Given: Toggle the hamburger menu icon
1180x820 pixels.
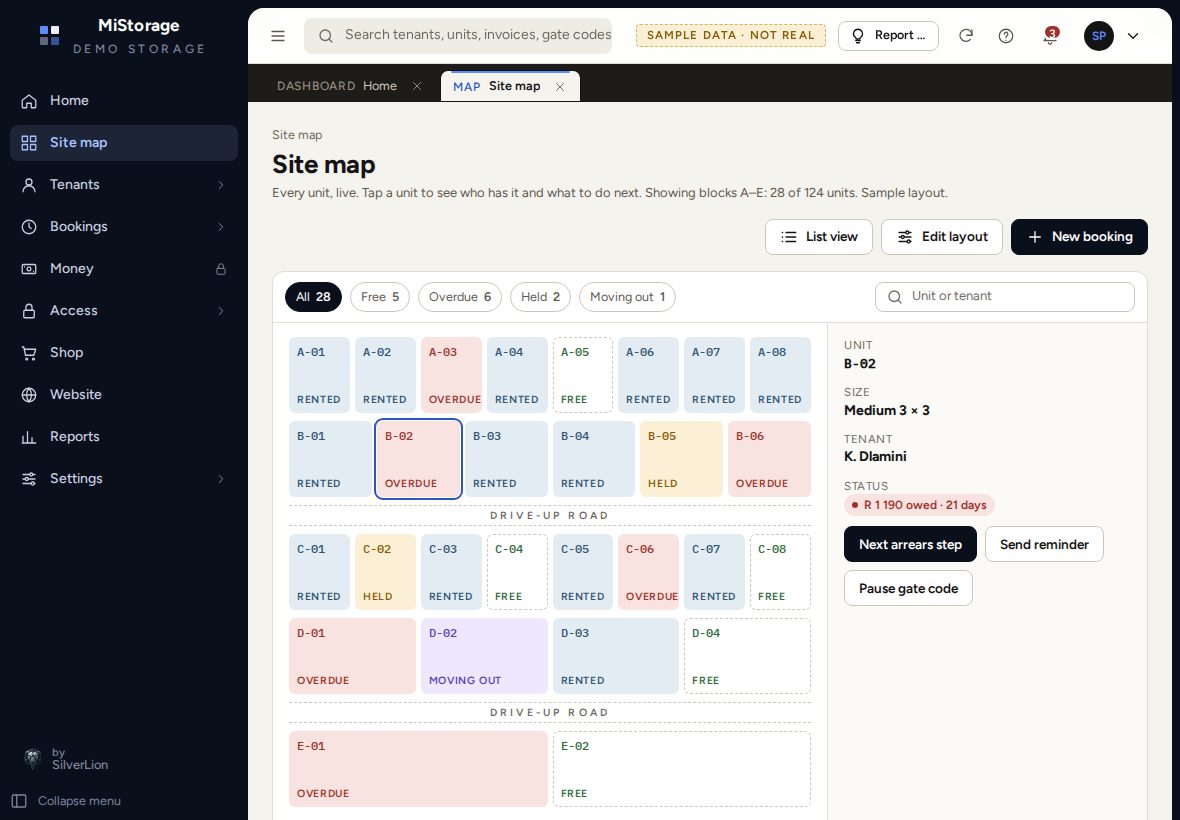Looking at the screenshot, I should tap(278, 36).
